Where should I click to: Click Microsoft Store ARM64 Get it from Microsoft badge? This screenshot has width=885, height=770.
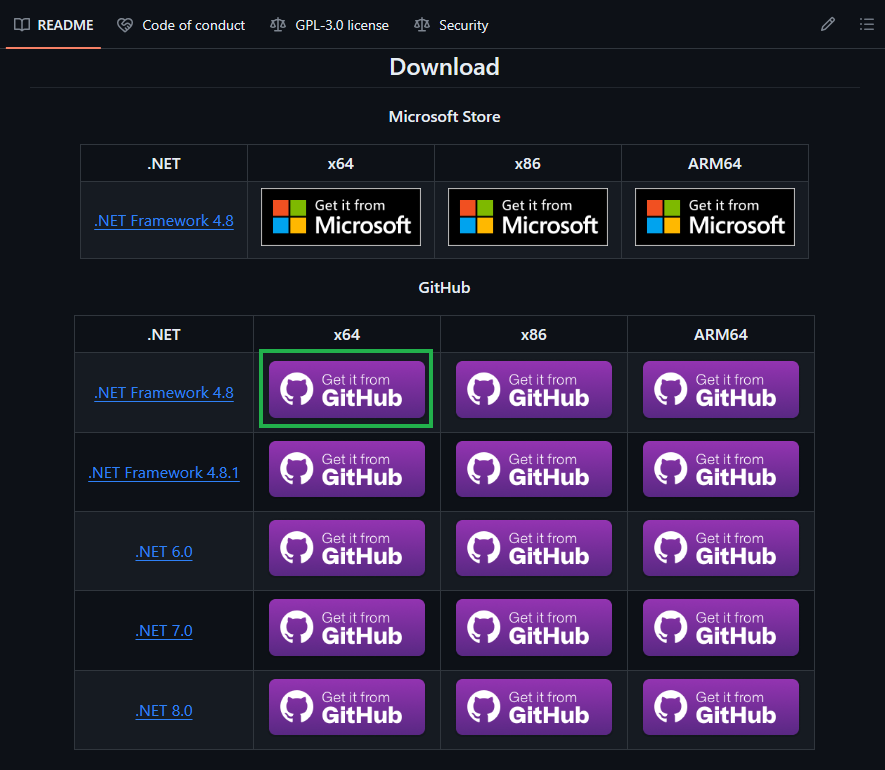[x=715, y=217]
